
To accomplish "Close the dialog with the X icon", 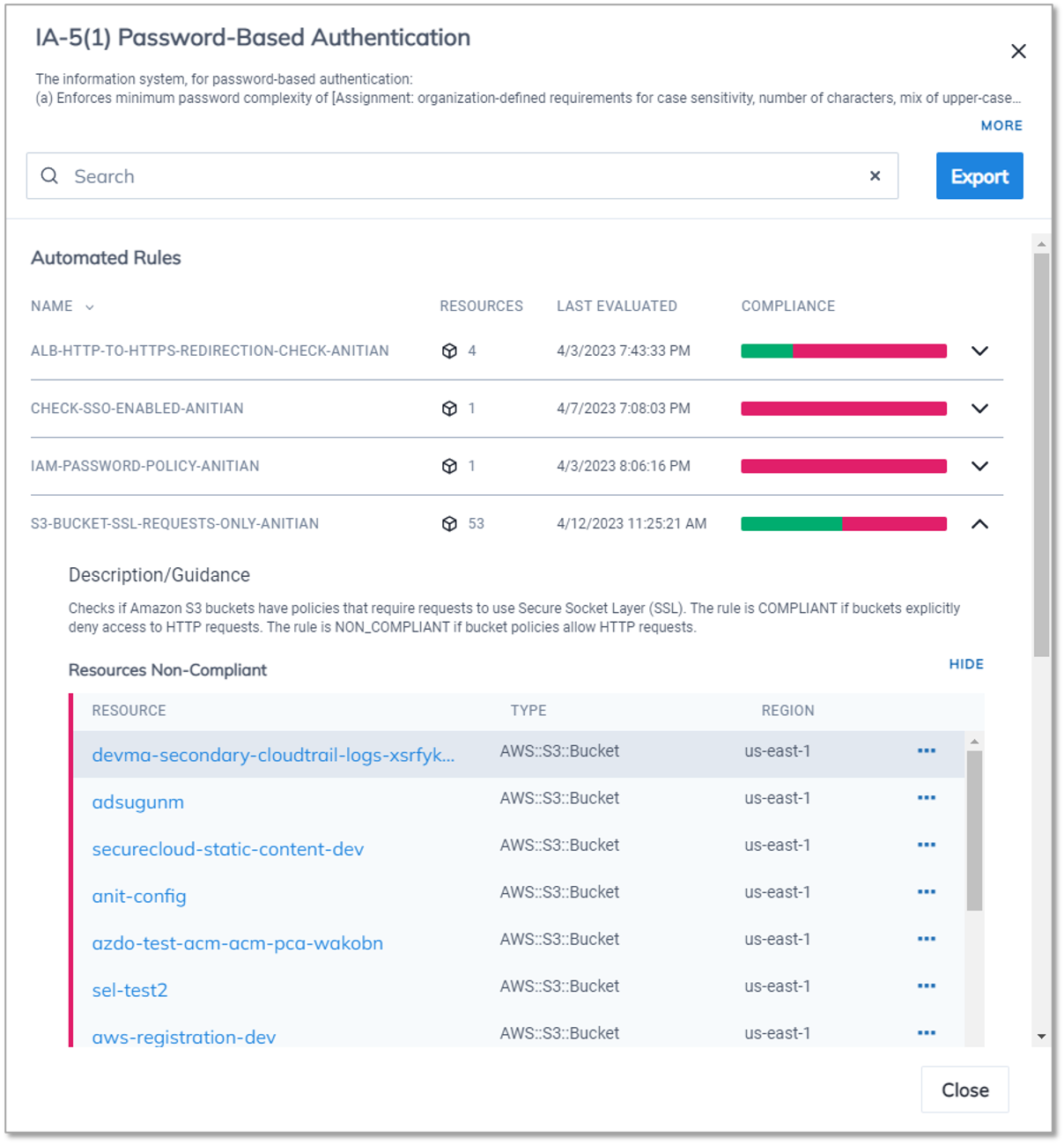I will click(1018, 51).
